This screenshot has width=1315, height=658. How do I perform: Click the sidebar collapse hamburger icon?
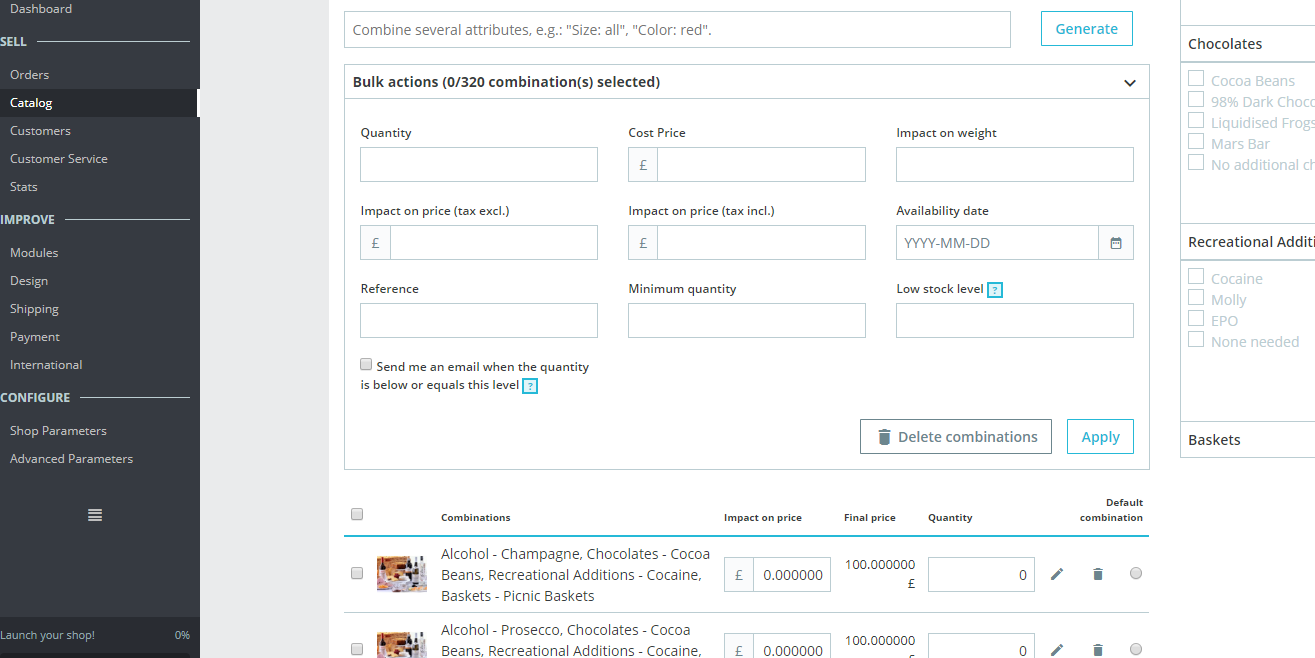coord(95,515)
